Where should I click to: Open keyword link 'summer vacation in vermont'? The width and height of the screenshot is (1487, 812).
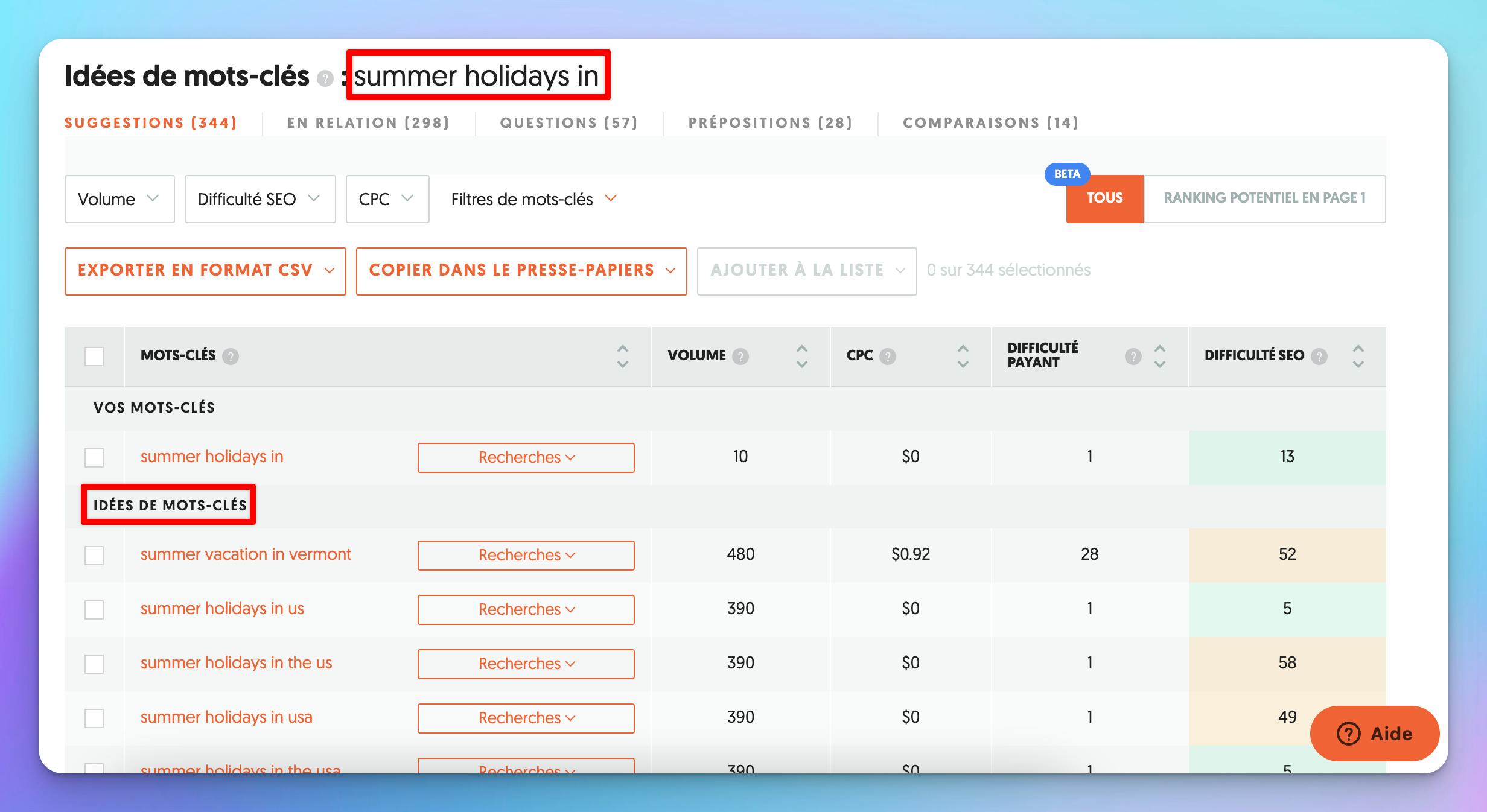(246, 554)
